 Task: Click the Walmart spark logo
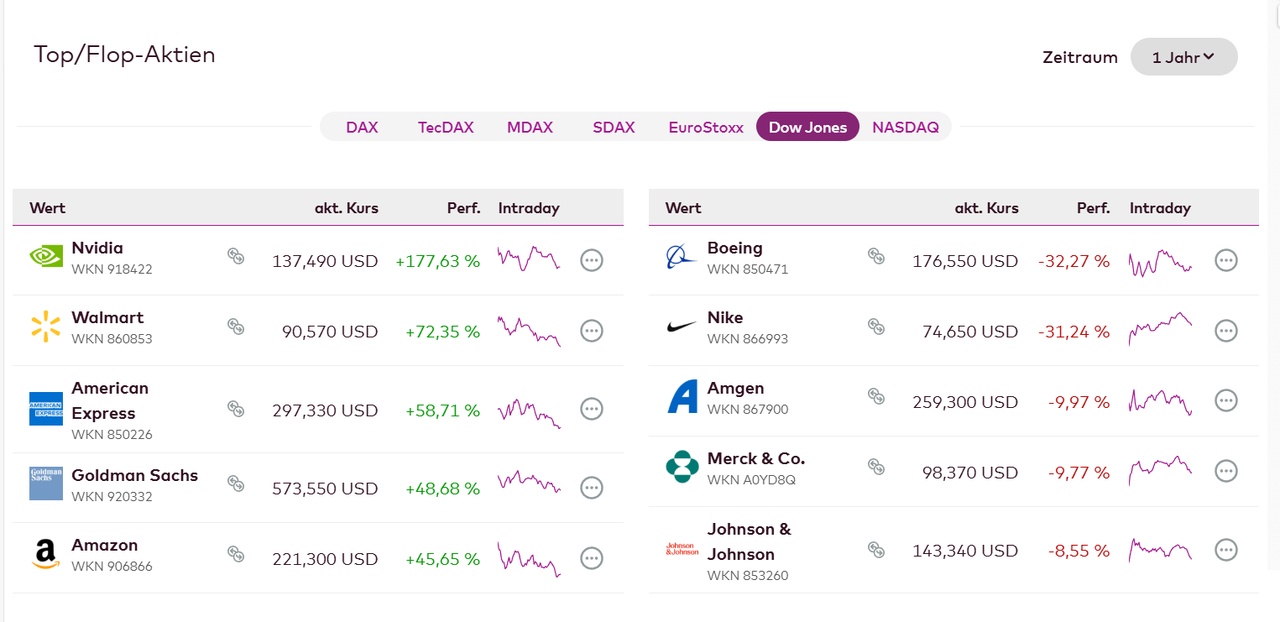(x=46, y=327)
